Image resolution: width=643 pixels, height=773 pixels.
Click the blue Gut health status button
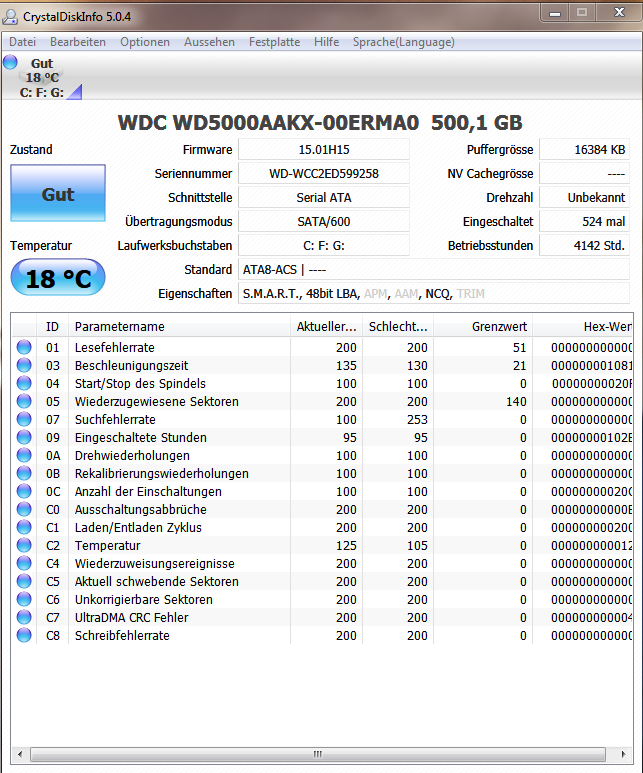(x=58, y=193)
